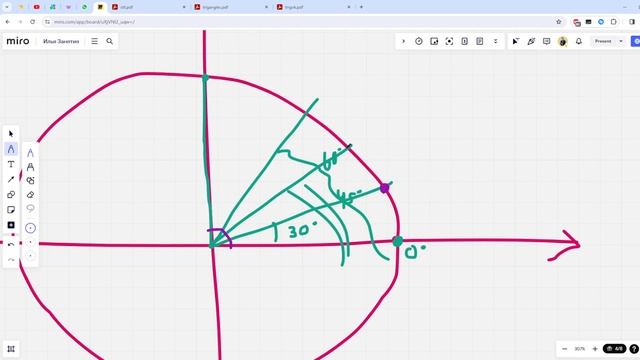Go back in browser history
Screen dimensions: 640x360
(8, 22)
